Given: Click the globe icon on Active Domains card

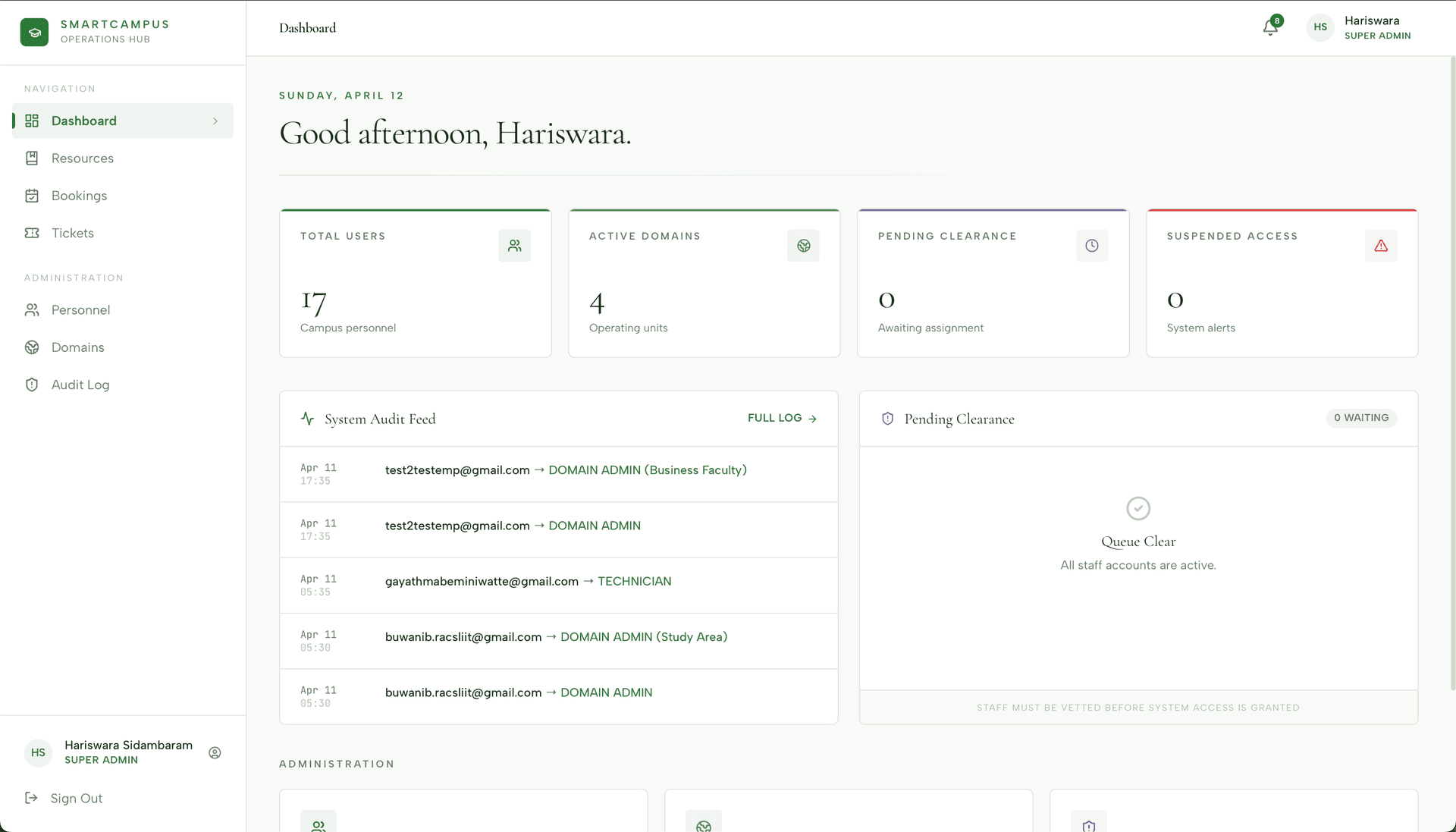Looking at the screenshot, I should pos(803,246).
